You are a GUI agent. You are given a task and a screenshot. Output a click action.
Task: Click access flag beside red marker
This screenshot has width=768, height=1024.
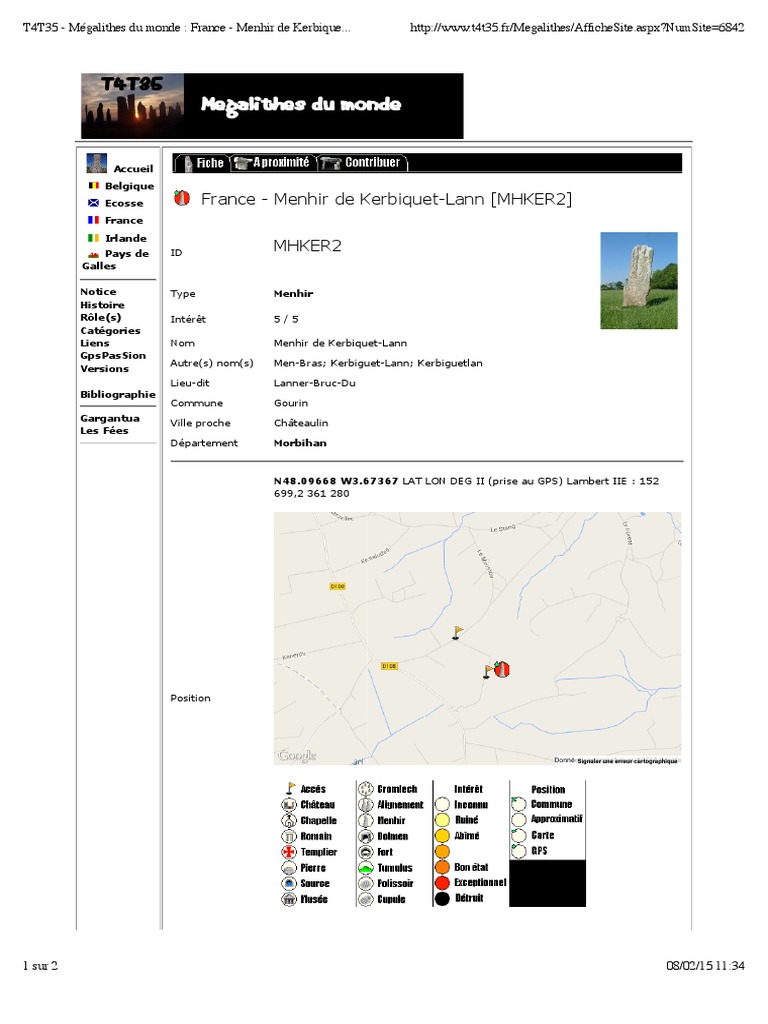pos(488,671)
